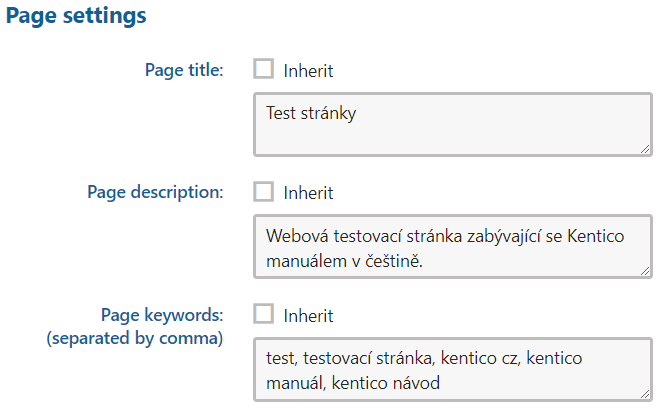The width and height of the screenshot is (662, 417).
Task: Click the 'Page settings' heading
Action: tap(76, 17)
